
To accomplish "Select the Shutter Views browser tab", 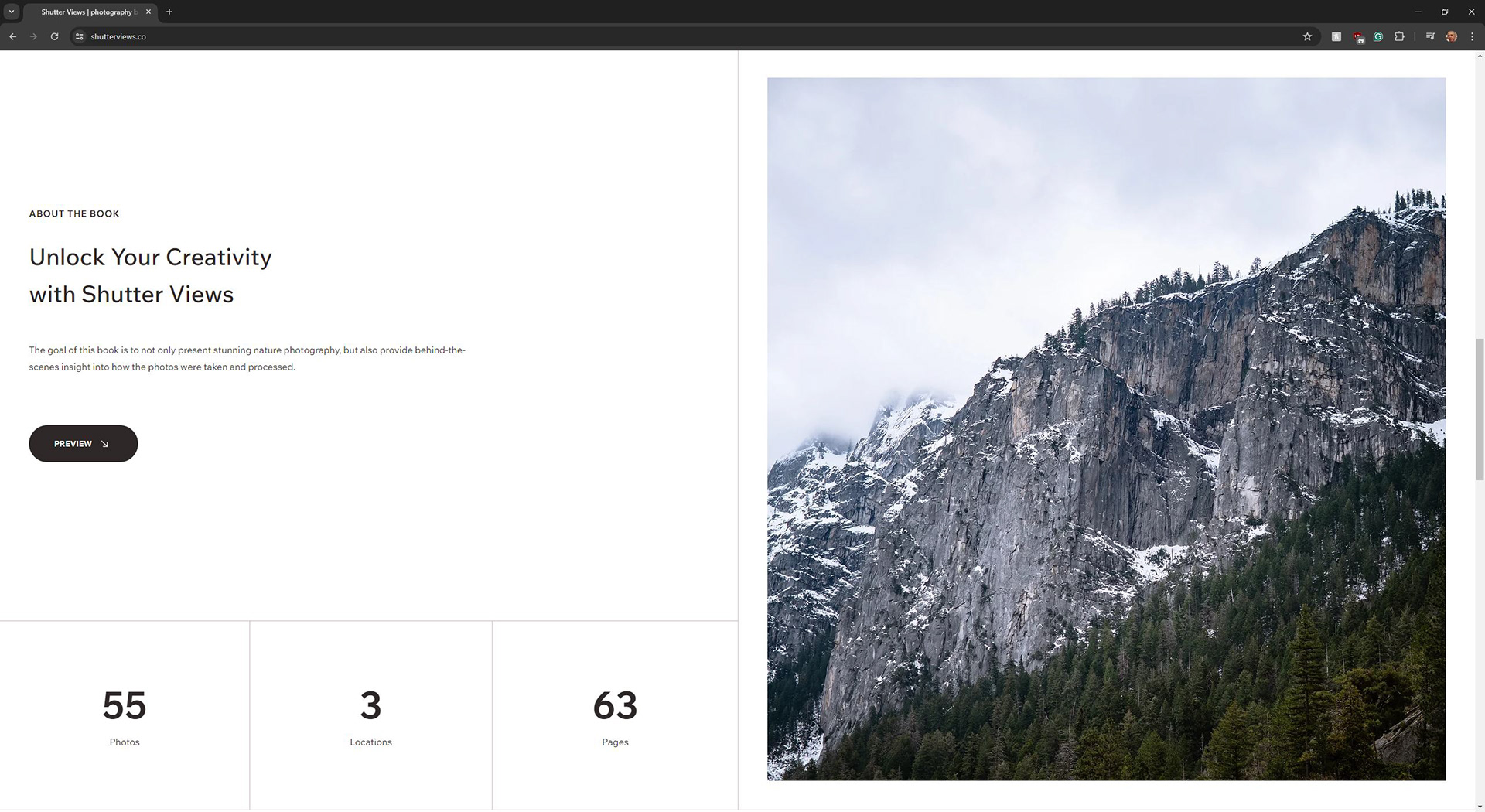I will click(87, 12).
